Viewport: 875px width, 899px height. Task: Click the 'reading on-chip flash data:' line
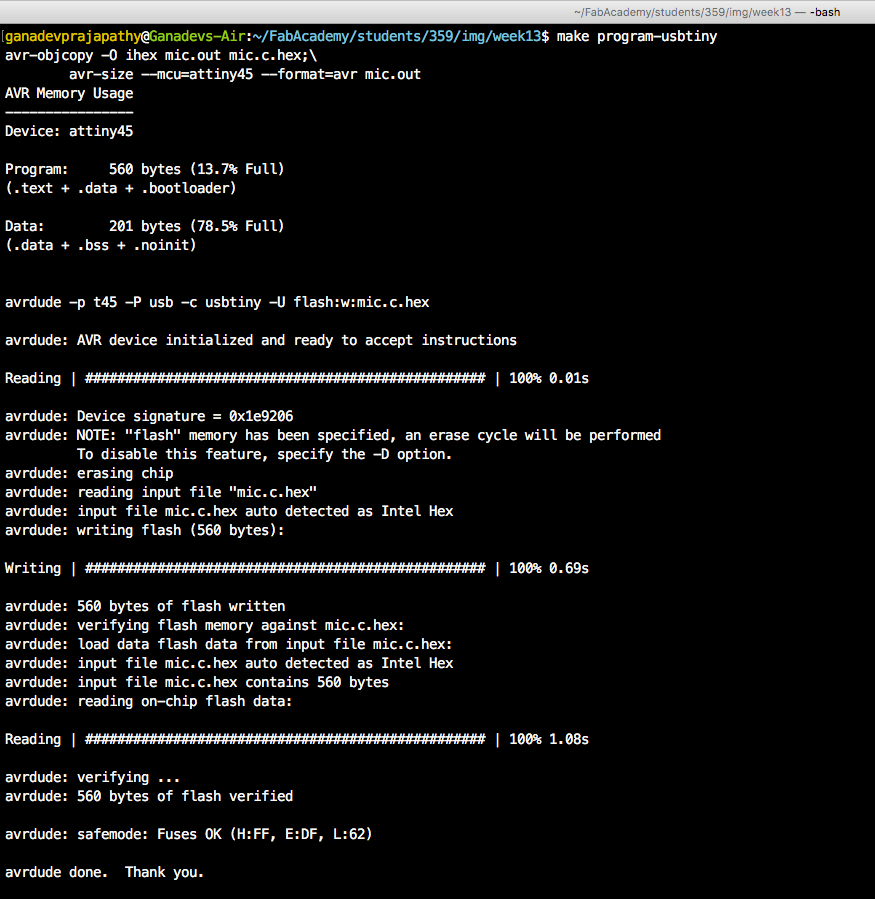tap(149, 701)
